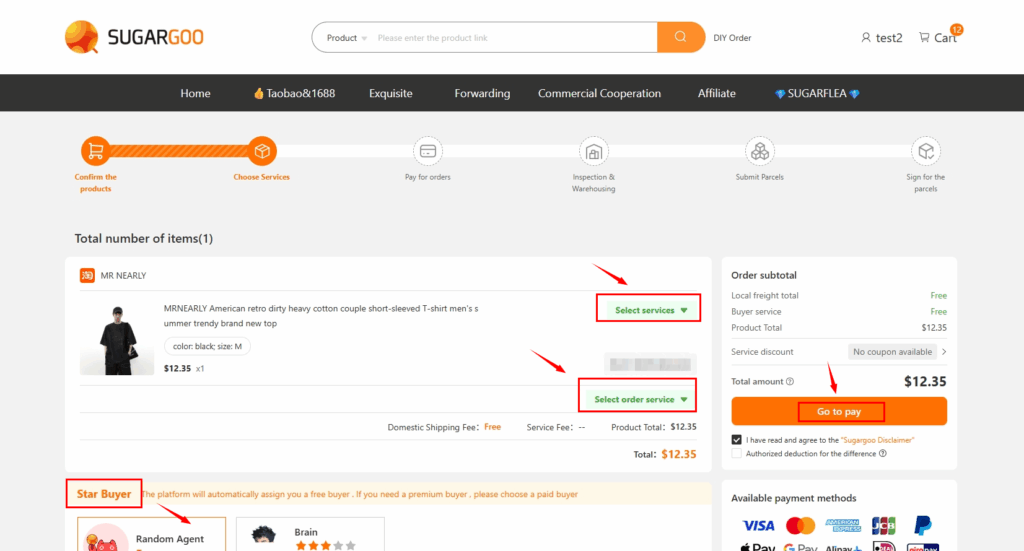Click the Go to pay button
Screen dimensions: 1024x551
(839, 411)
